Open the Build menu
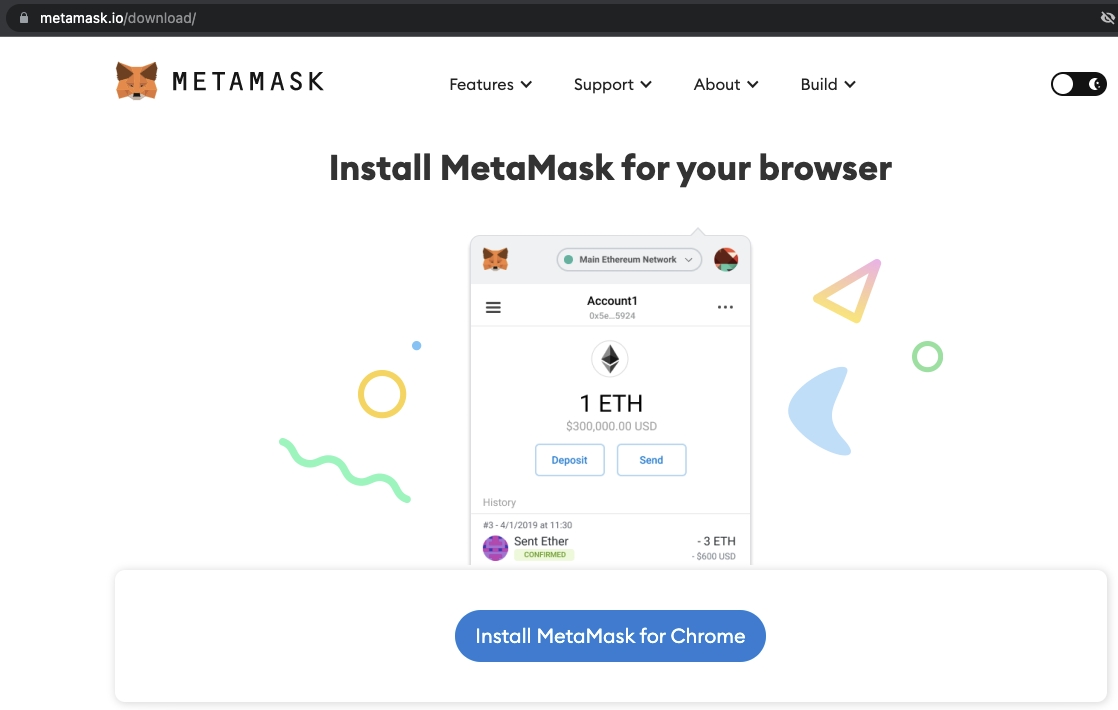The image size is (1118, 710). click(828, 84)
